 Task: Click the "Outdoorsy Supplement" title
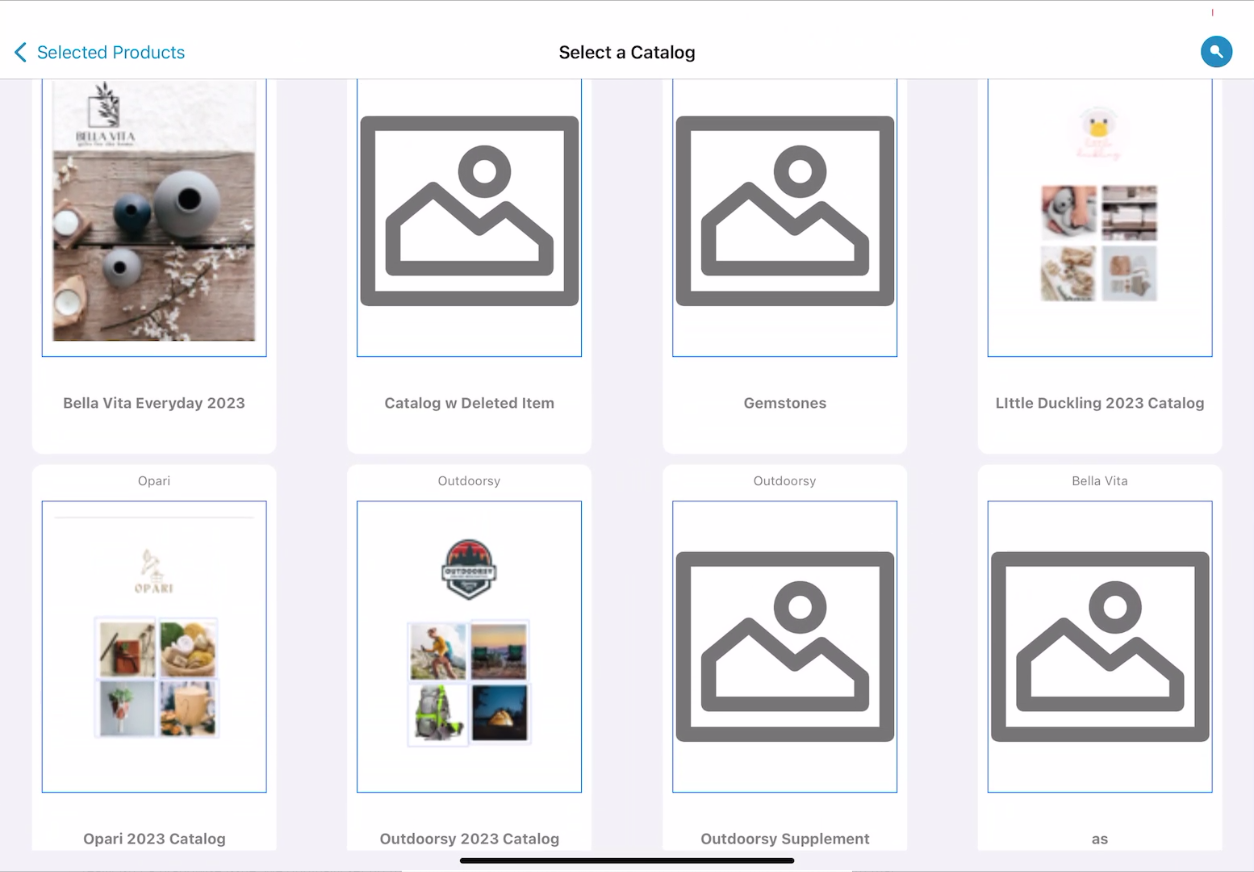(785, 839)
